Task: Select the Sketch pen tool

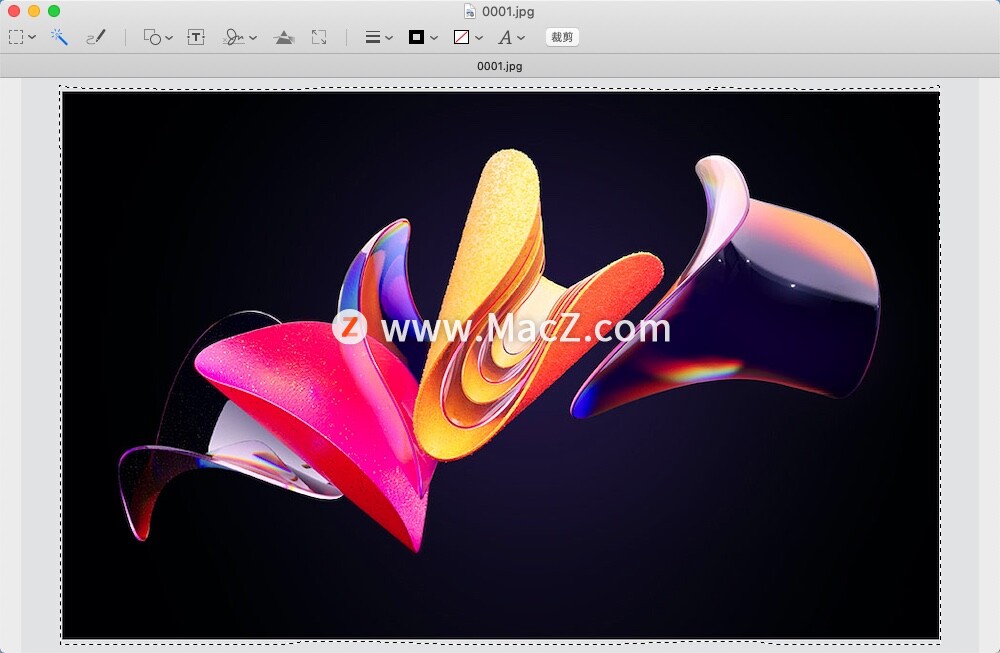Action: pos(96,38)
